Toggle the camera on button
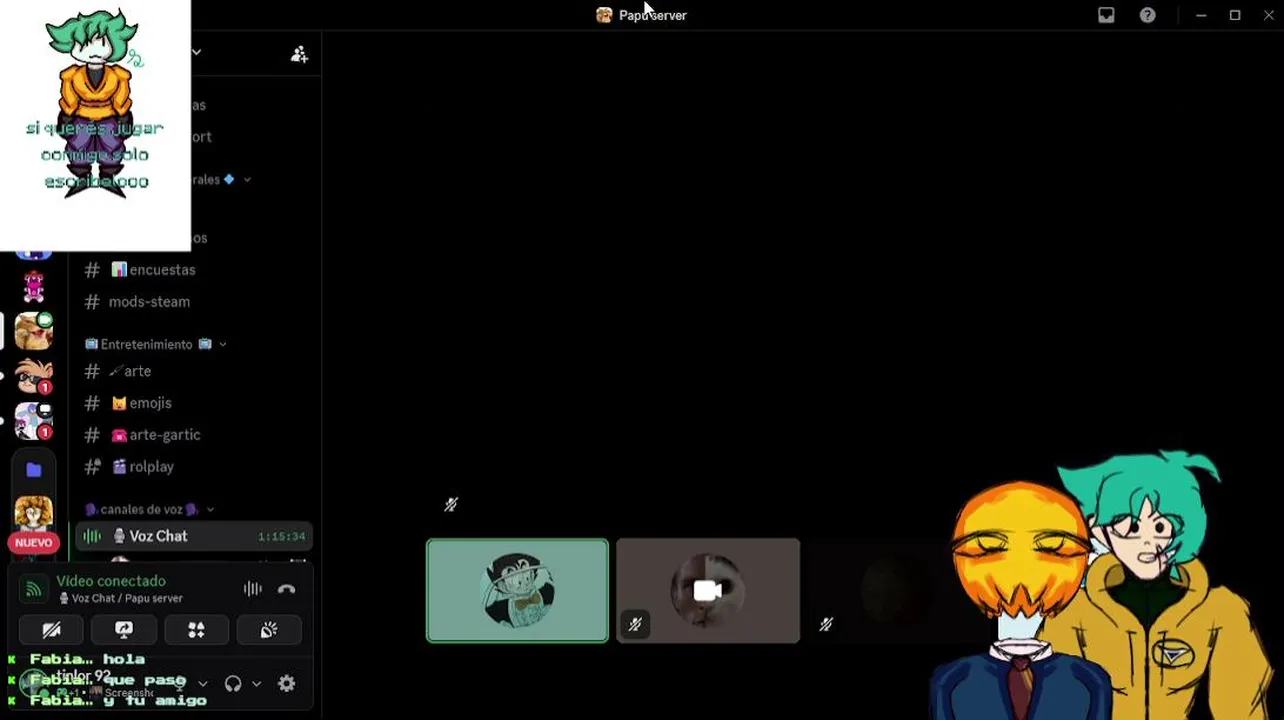Image resolution: width=1284 pixels, height=720 pixels. (x=51, y=630)
